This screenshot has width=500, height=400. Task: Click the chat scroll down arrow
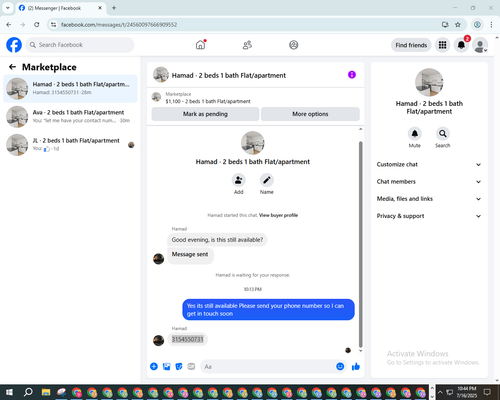click(360, 351)
